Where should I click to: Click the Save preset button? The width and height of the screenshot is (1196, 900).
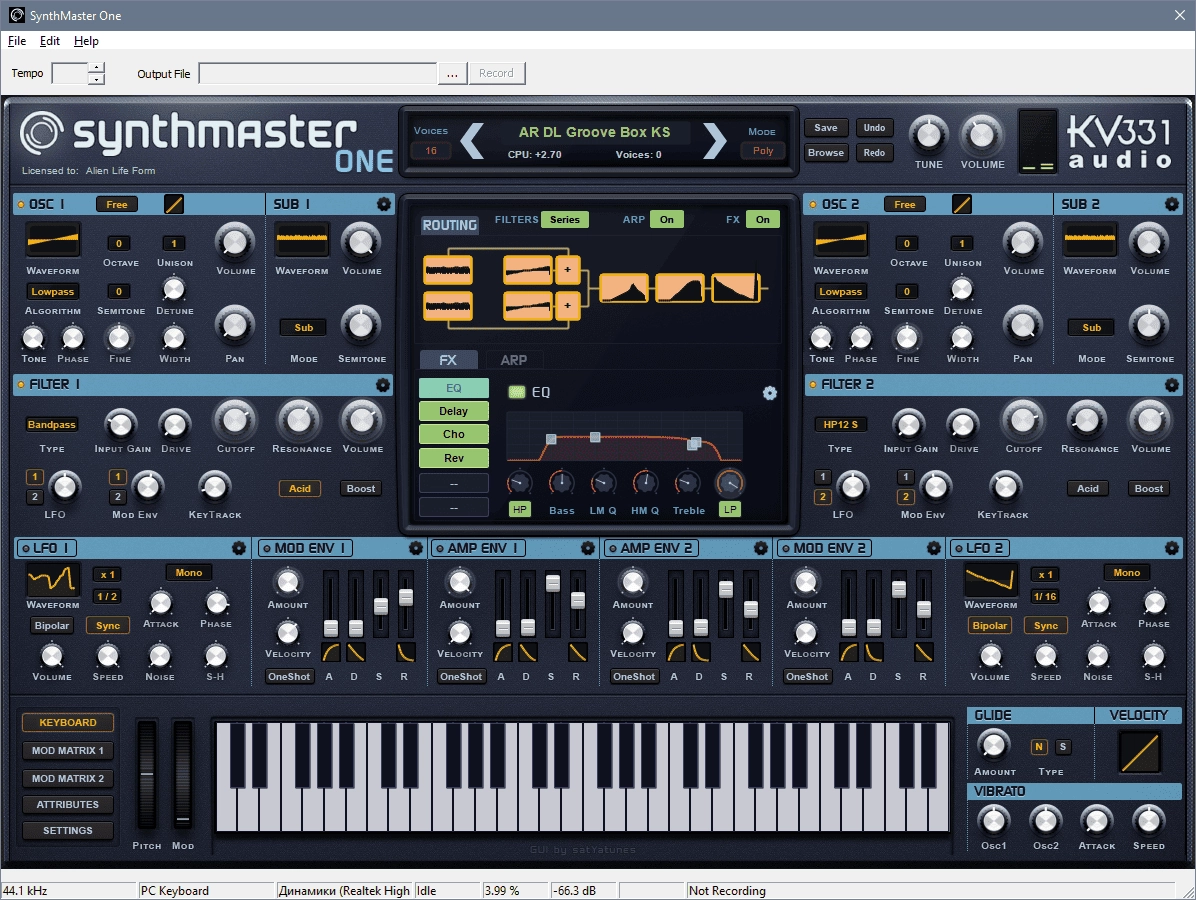tap(825, 128)
